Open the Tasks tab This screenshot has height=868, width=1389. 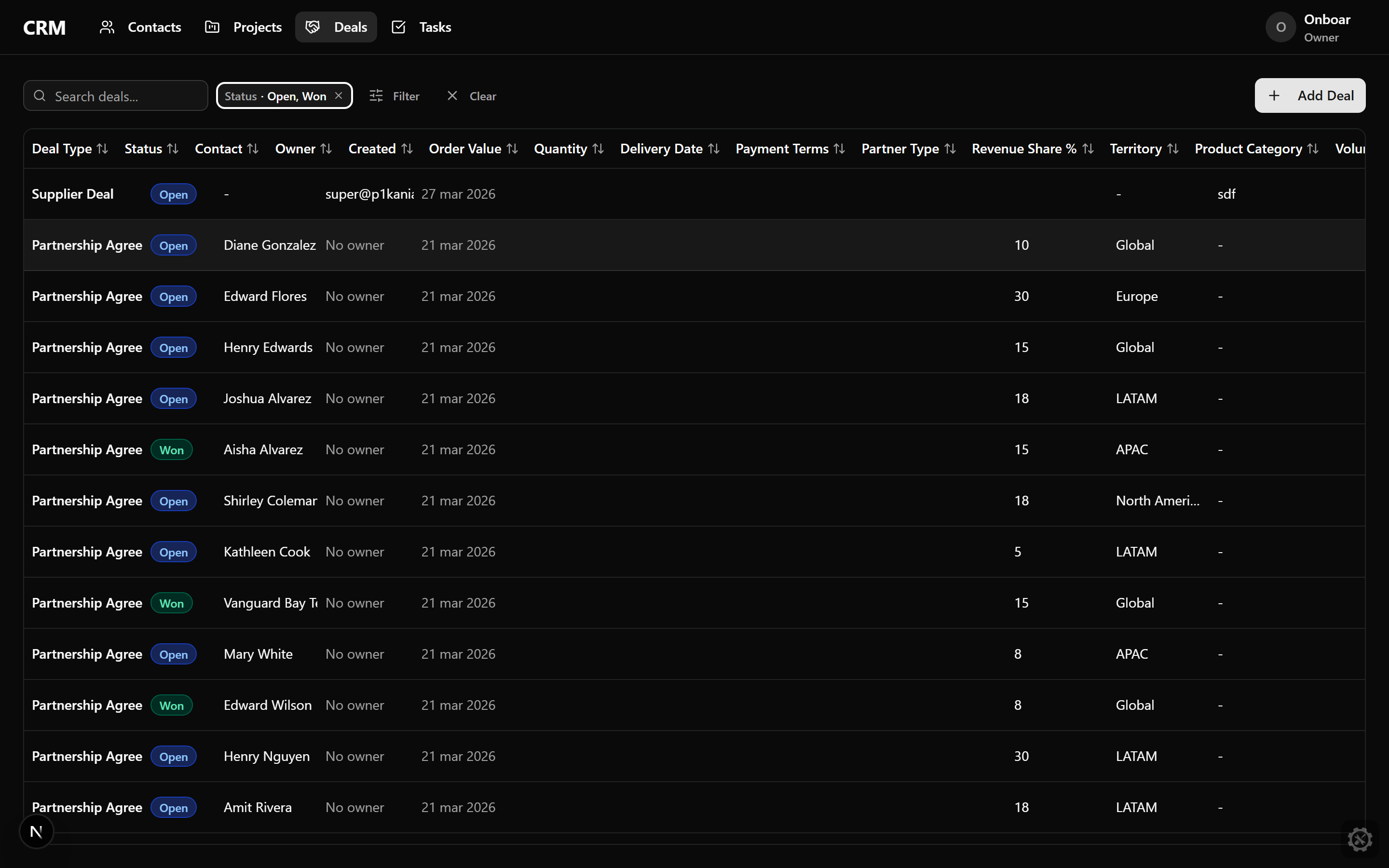click(x=434, y=27)
